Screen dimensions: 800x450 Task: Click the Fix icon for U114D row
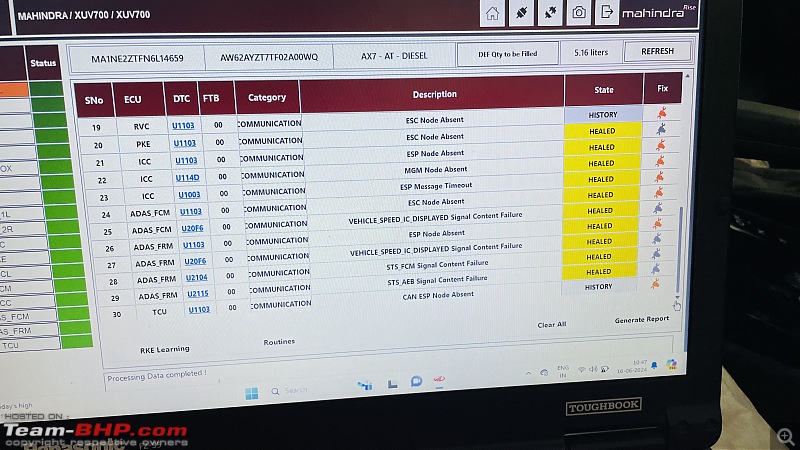660,161
